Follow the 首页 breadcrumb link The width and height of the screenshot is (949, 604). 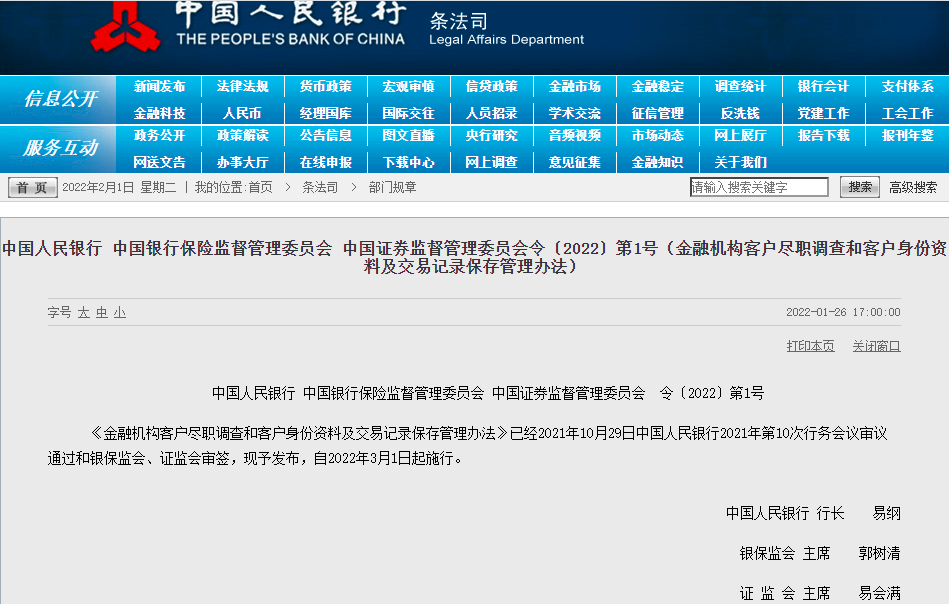click(x=260, y=188)
